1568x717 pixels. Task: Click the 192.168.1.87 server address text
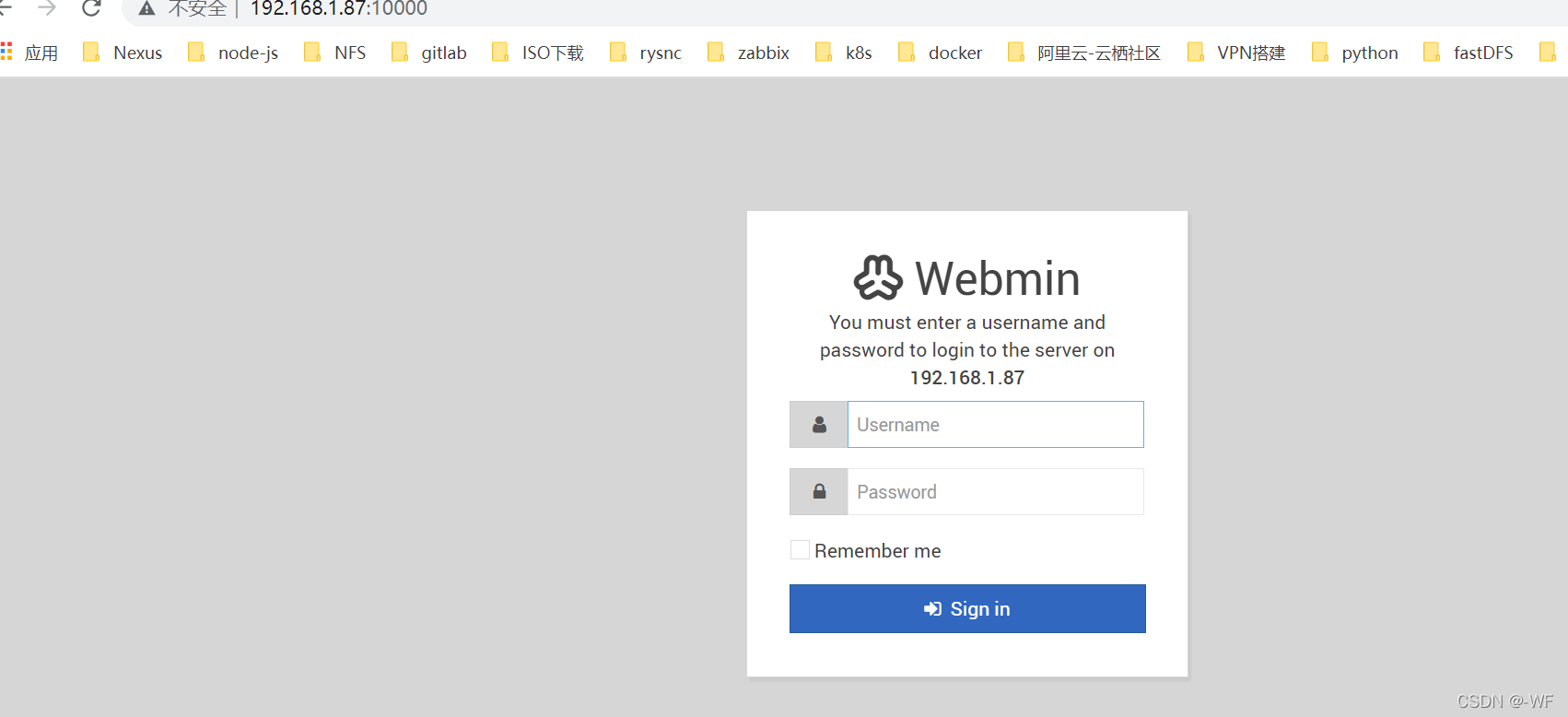click(967, 378)
